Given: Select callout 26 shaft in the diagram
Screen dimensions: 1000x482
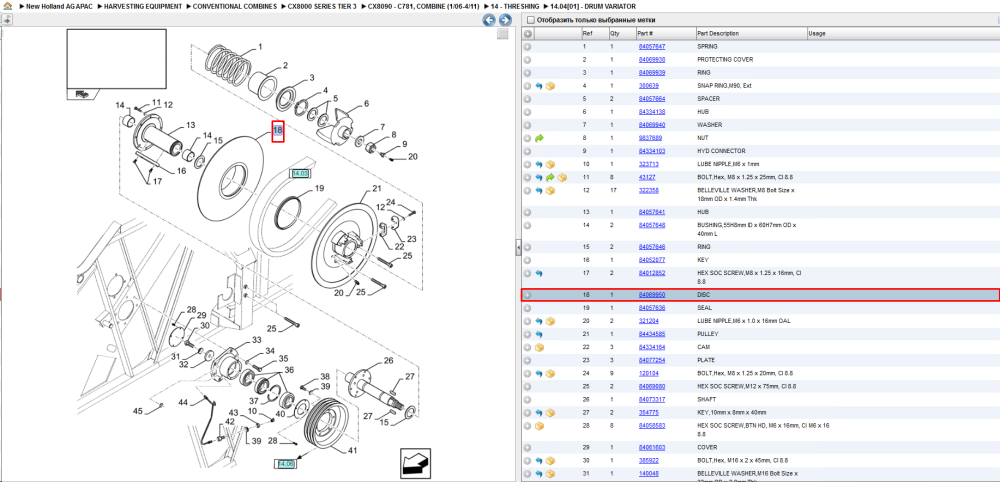Looking at the screenshot, I should tap(388, 361).
